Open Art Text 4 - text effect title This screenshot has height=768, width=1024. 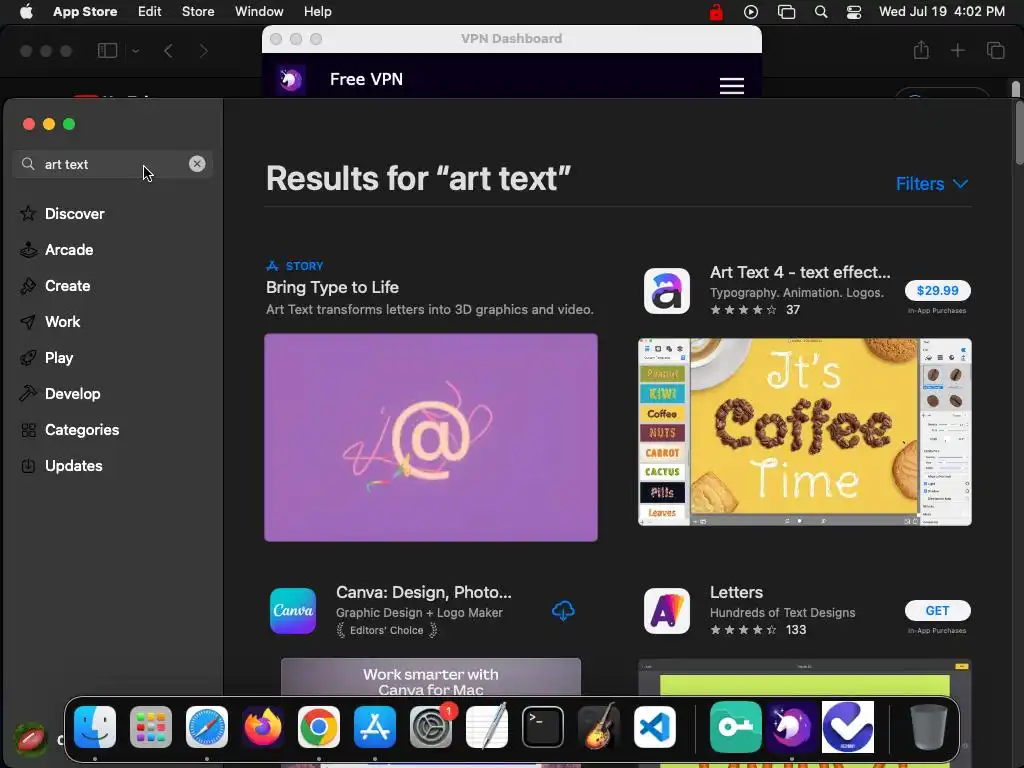tap(800, 272)
